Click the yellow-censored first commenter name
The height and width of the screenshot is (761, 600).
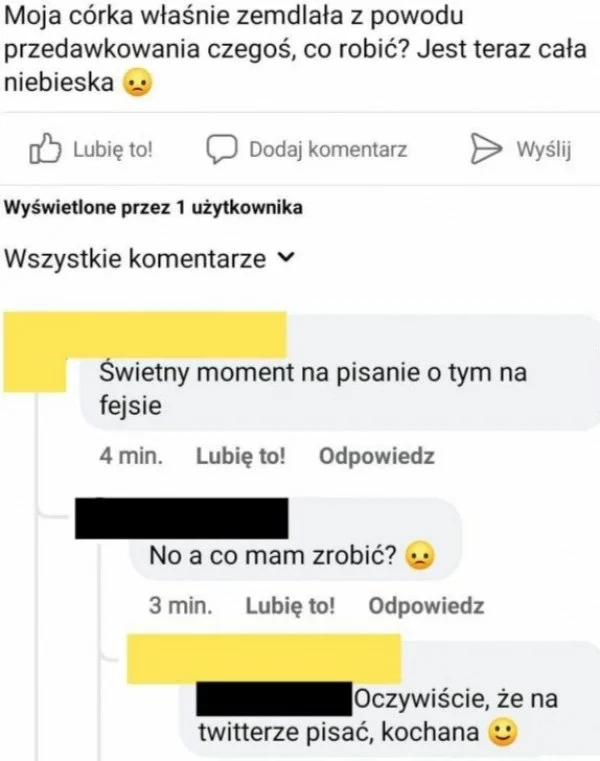tap(145, 335)
